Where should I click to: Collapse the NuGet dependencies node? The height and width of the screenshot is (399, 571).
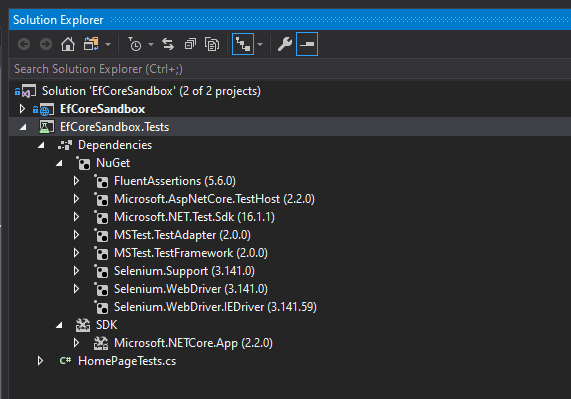pyautogui.click(x=59, y=163)
